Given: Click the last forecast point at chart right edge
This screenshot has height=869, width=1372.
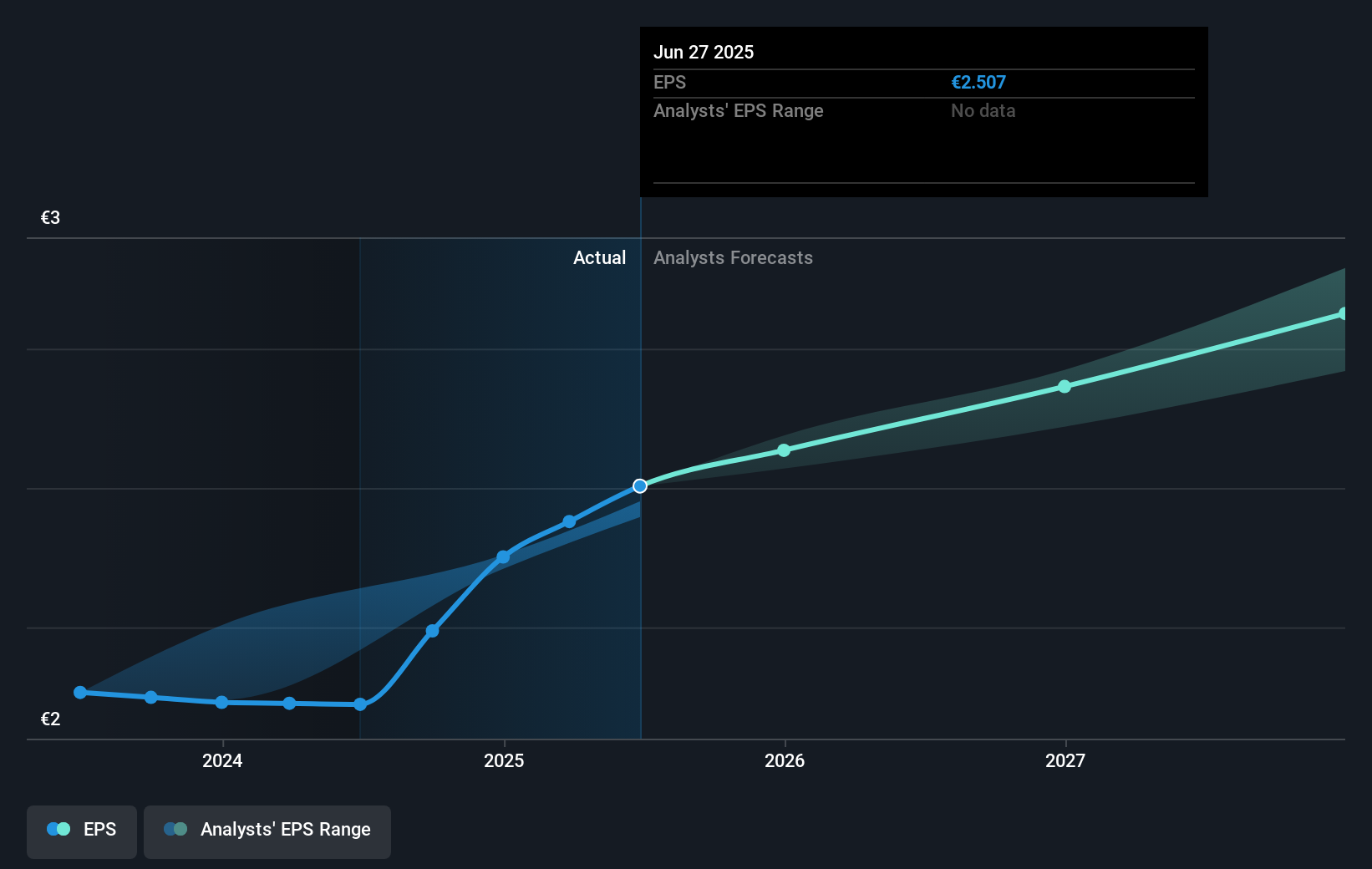Looking at the screenshot, I should tap(1343, 313).
